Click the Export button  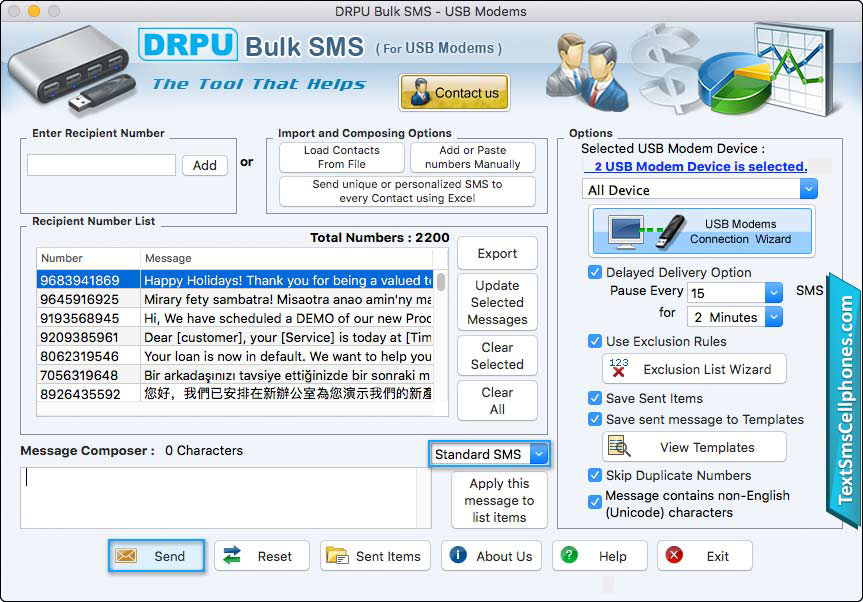click(497, 253)
